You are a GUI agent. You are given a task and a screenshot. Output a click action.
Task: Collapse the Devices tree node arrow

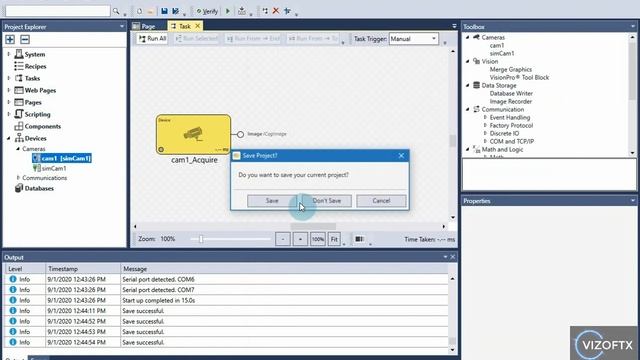(x=9, y=138)
